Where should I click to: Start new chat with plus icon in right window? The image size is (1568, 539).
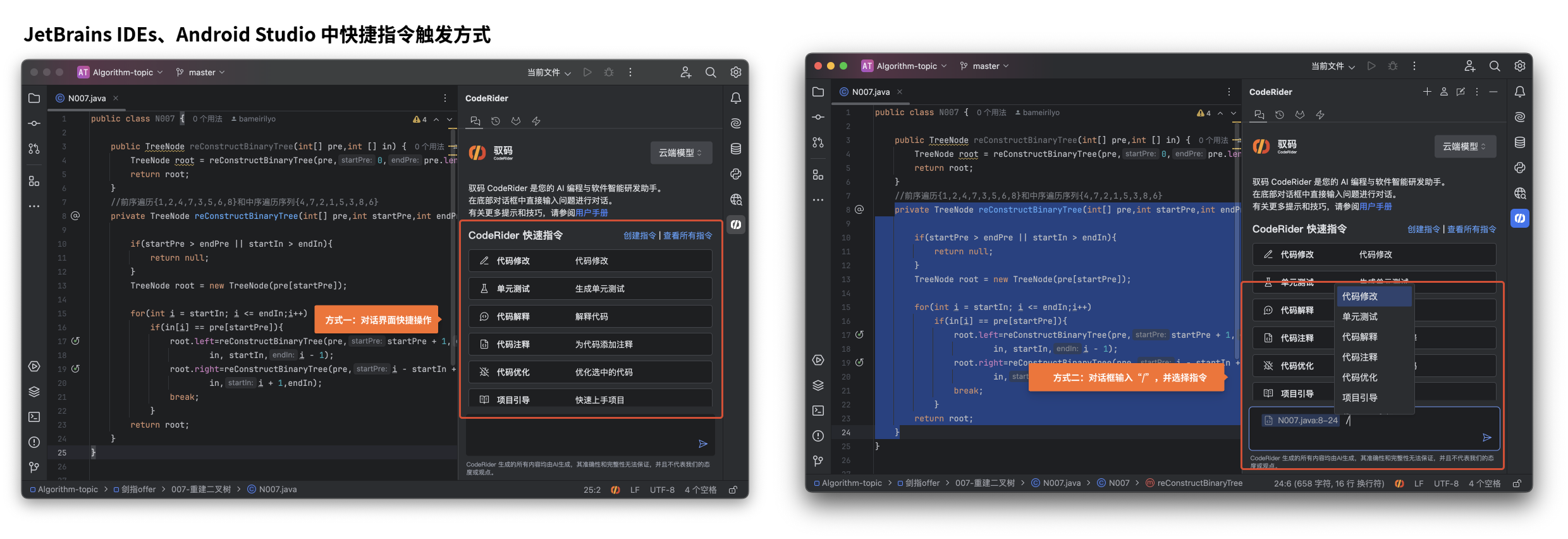[1427, 92]
